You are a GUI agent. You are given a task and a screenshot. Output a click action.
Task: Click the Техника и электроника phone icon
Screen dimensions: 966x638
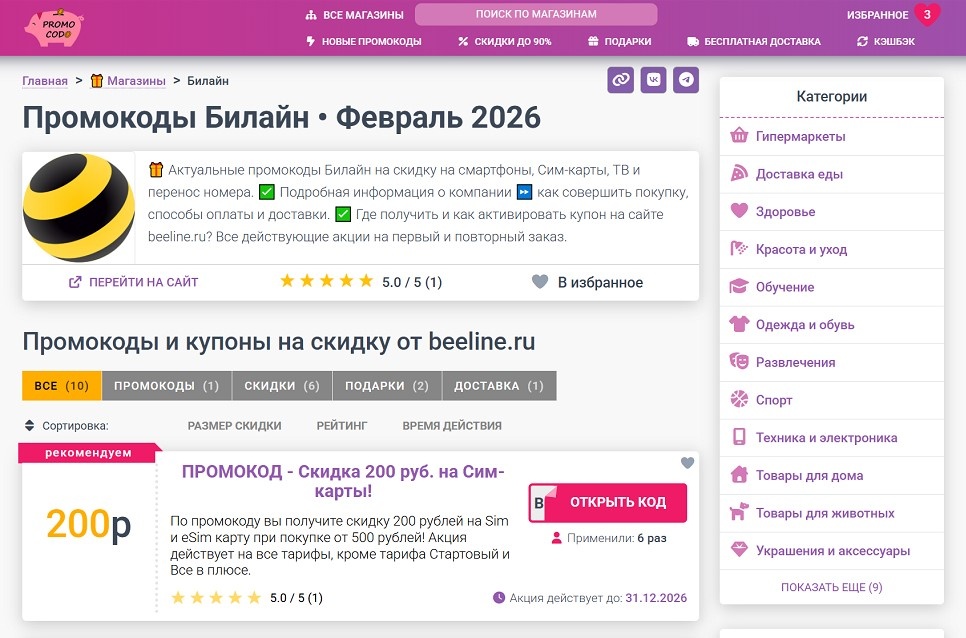739,437
